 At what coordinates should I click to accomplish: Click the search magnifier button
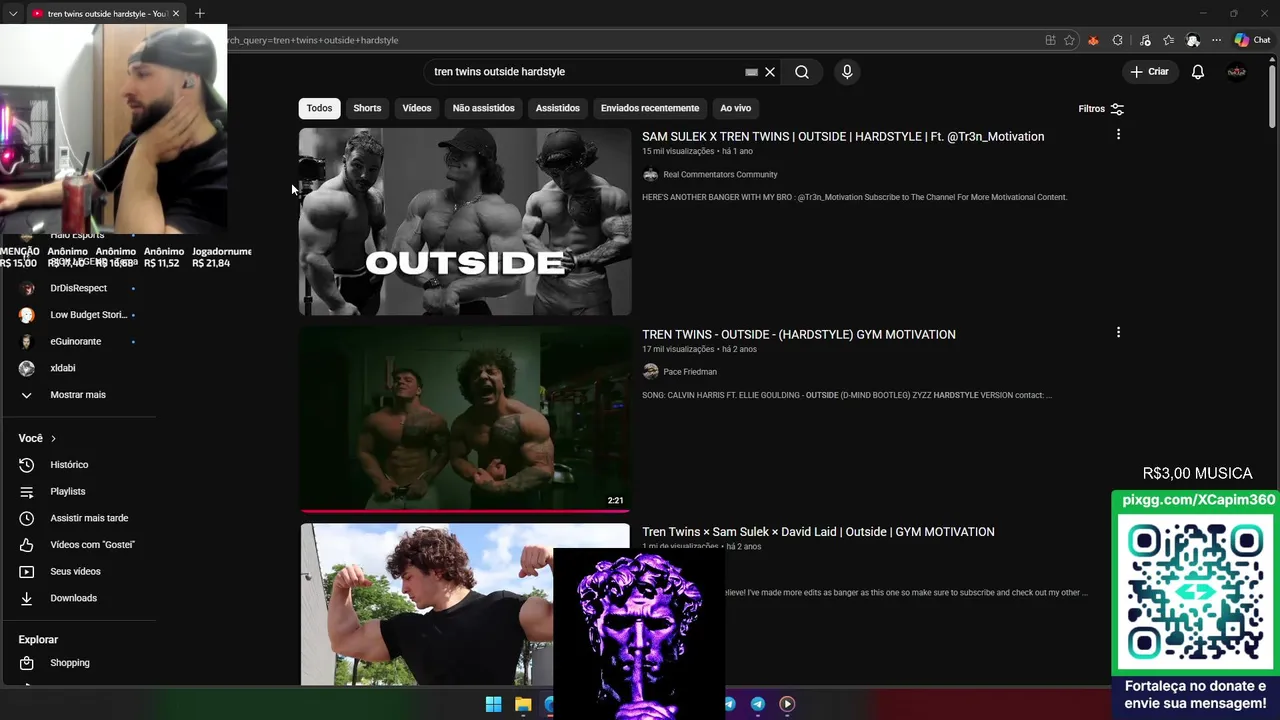pos(802,72)
